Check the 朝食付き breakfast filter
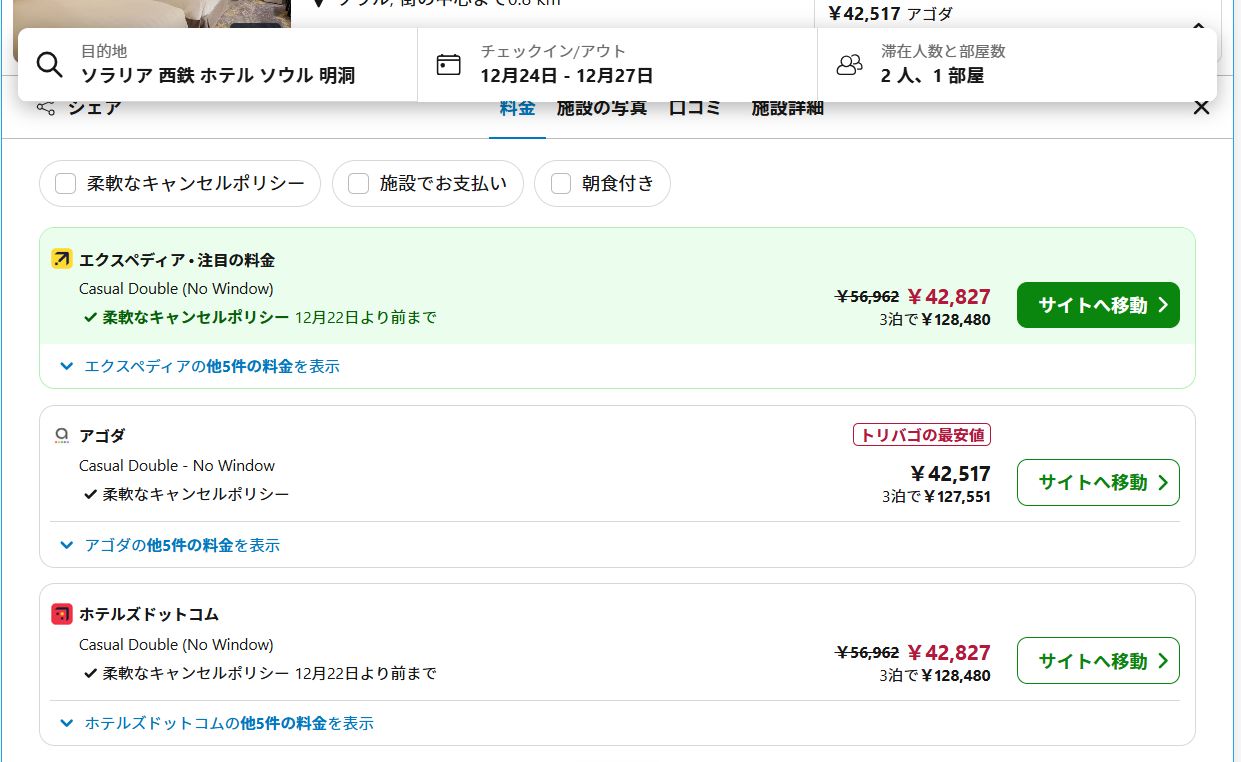Viewport: 1241px width, 762px height. 561,184
